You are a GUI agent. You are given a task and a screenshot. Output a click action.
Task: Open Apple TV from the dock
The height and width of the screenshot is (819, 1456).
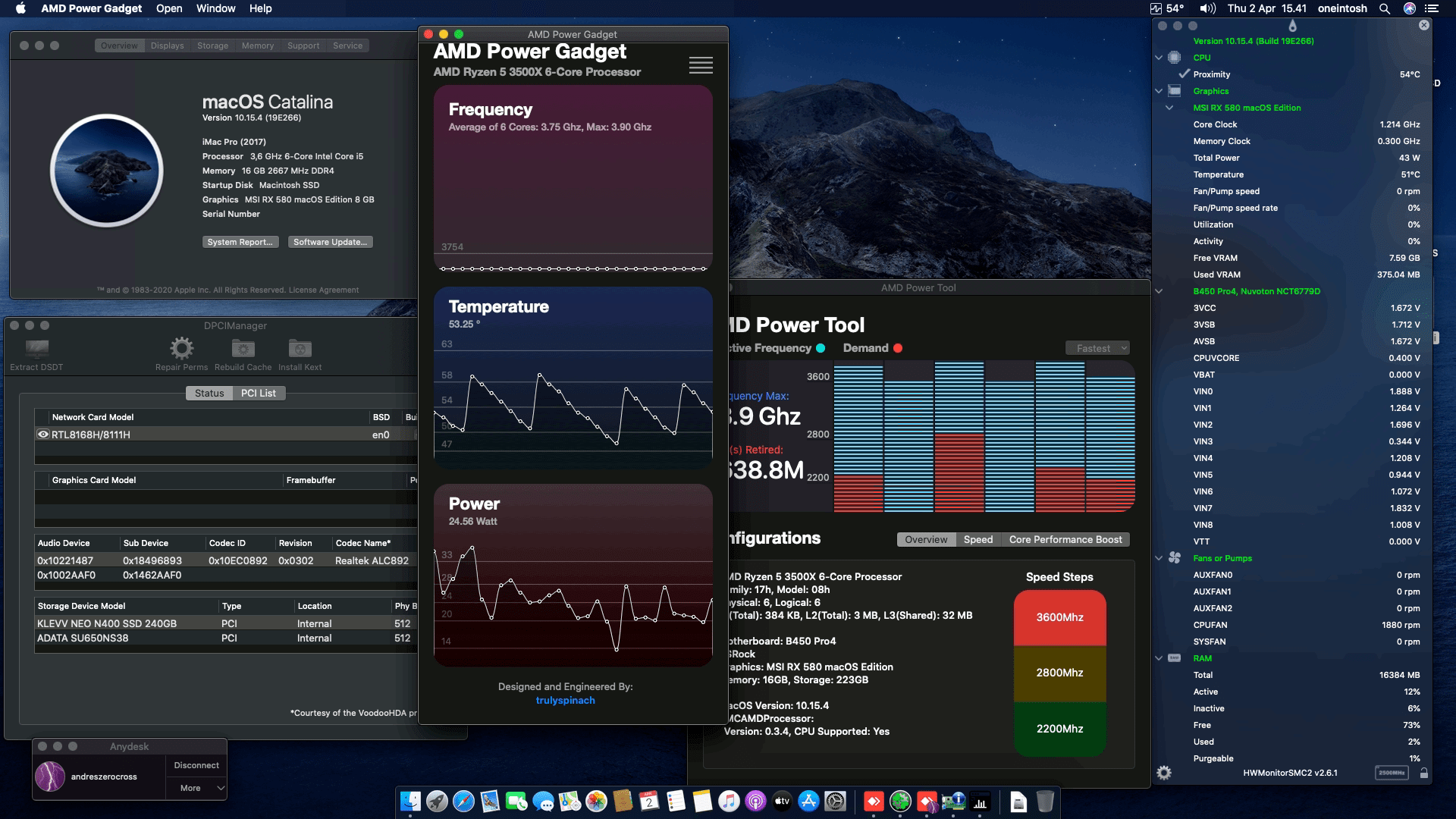coord(782,801)
